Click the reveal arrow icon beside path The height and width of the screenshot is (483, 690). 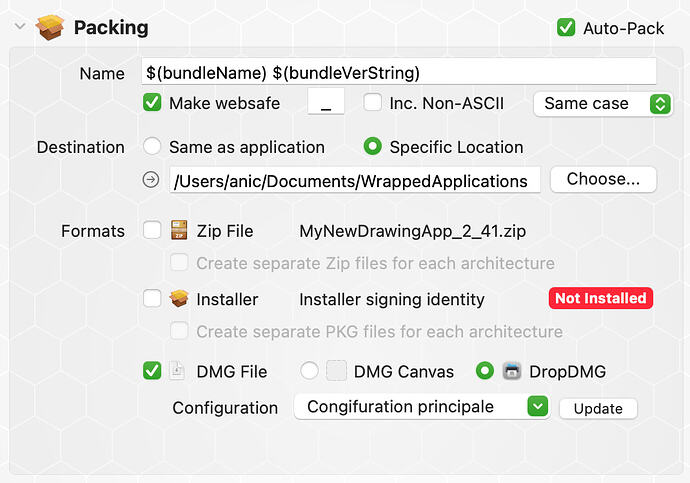click(151, 179)
